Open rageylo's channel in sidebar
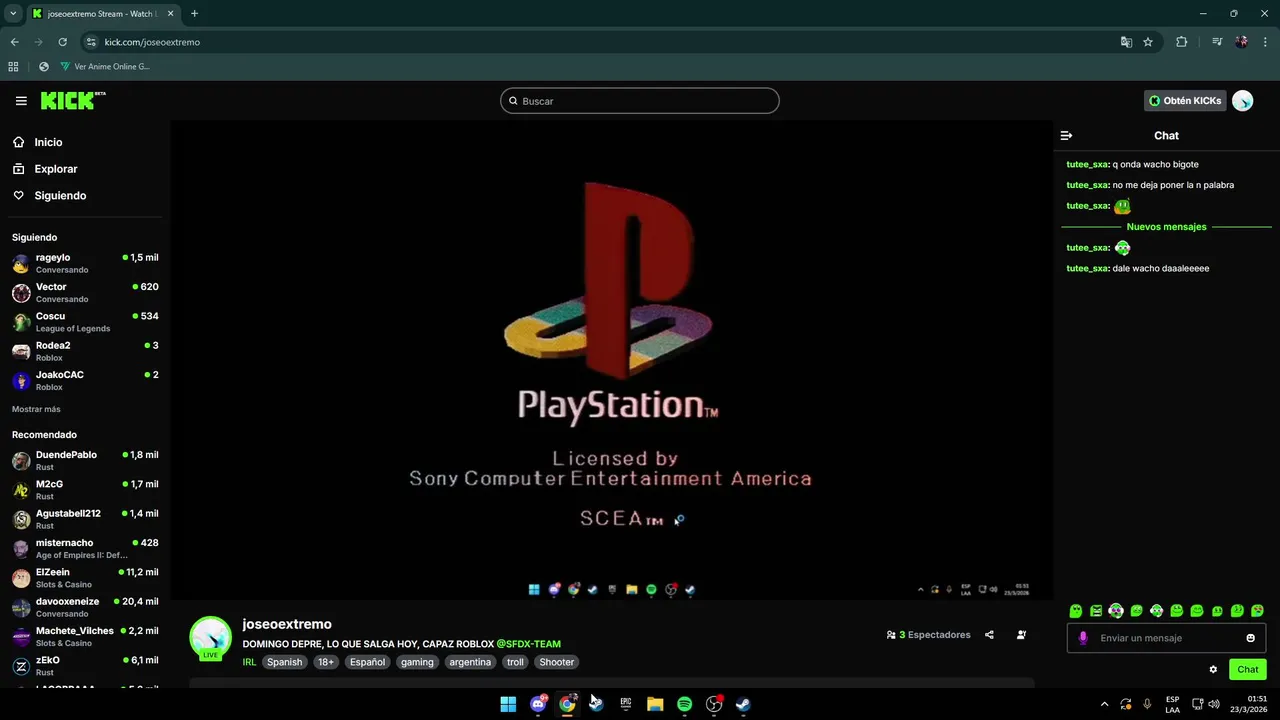The width and height of the screenshot is (1280, 720). 85,263
